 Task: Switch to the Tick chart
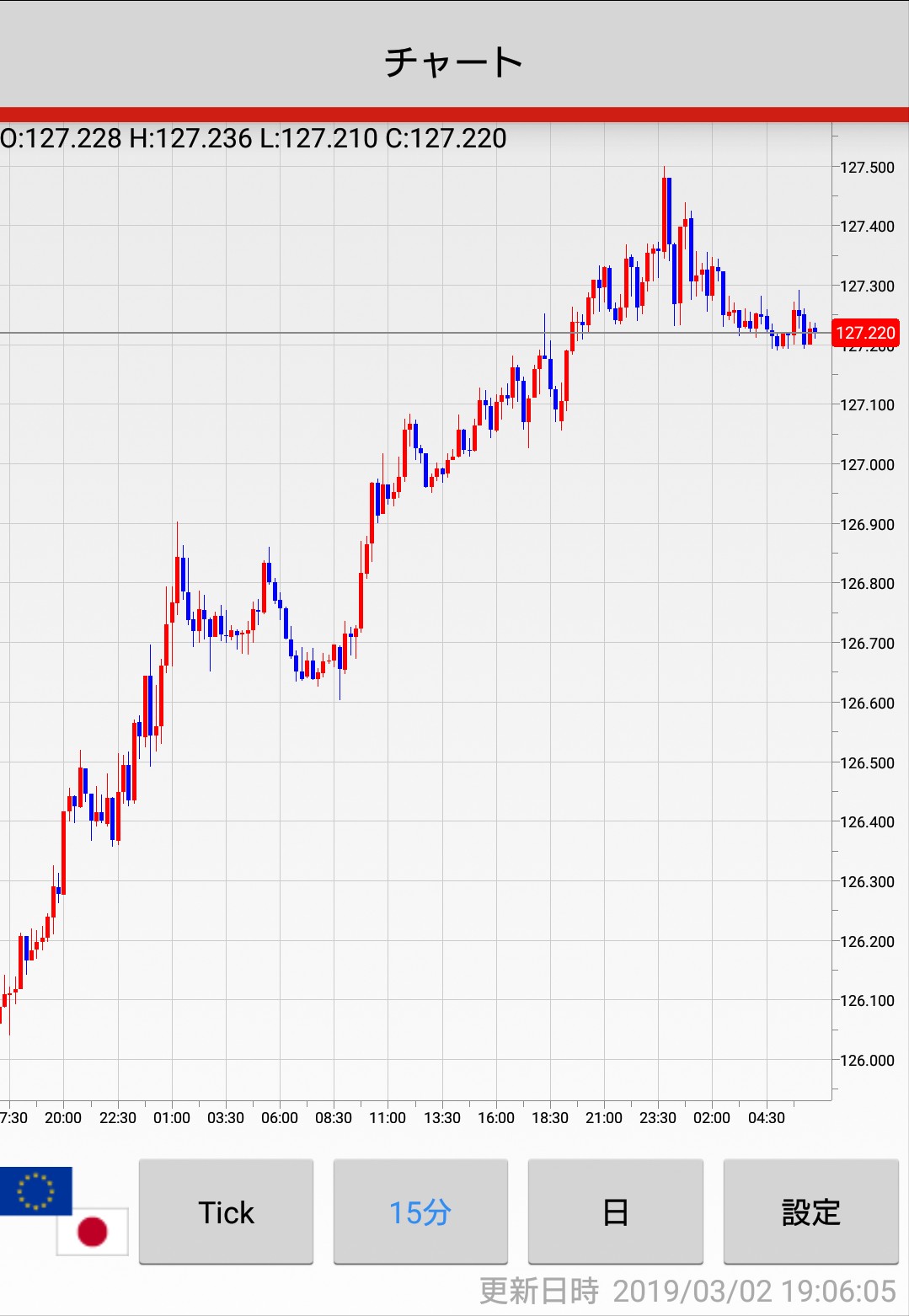226,1212
